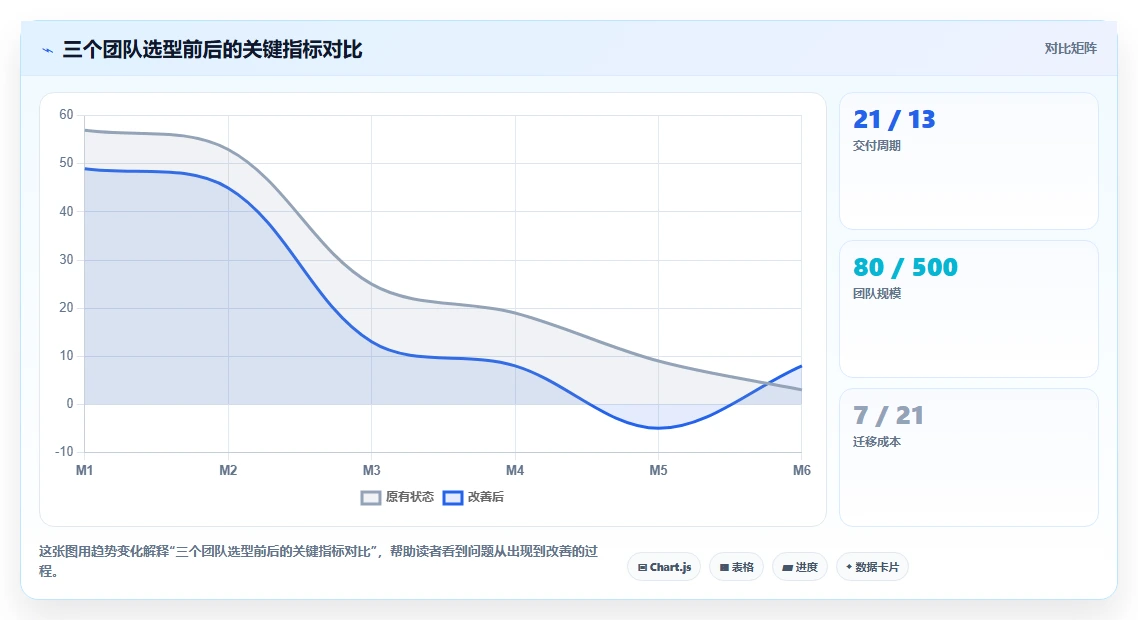
Task: Click the 迁移成本 card label
Action: (x=877, y=442)
